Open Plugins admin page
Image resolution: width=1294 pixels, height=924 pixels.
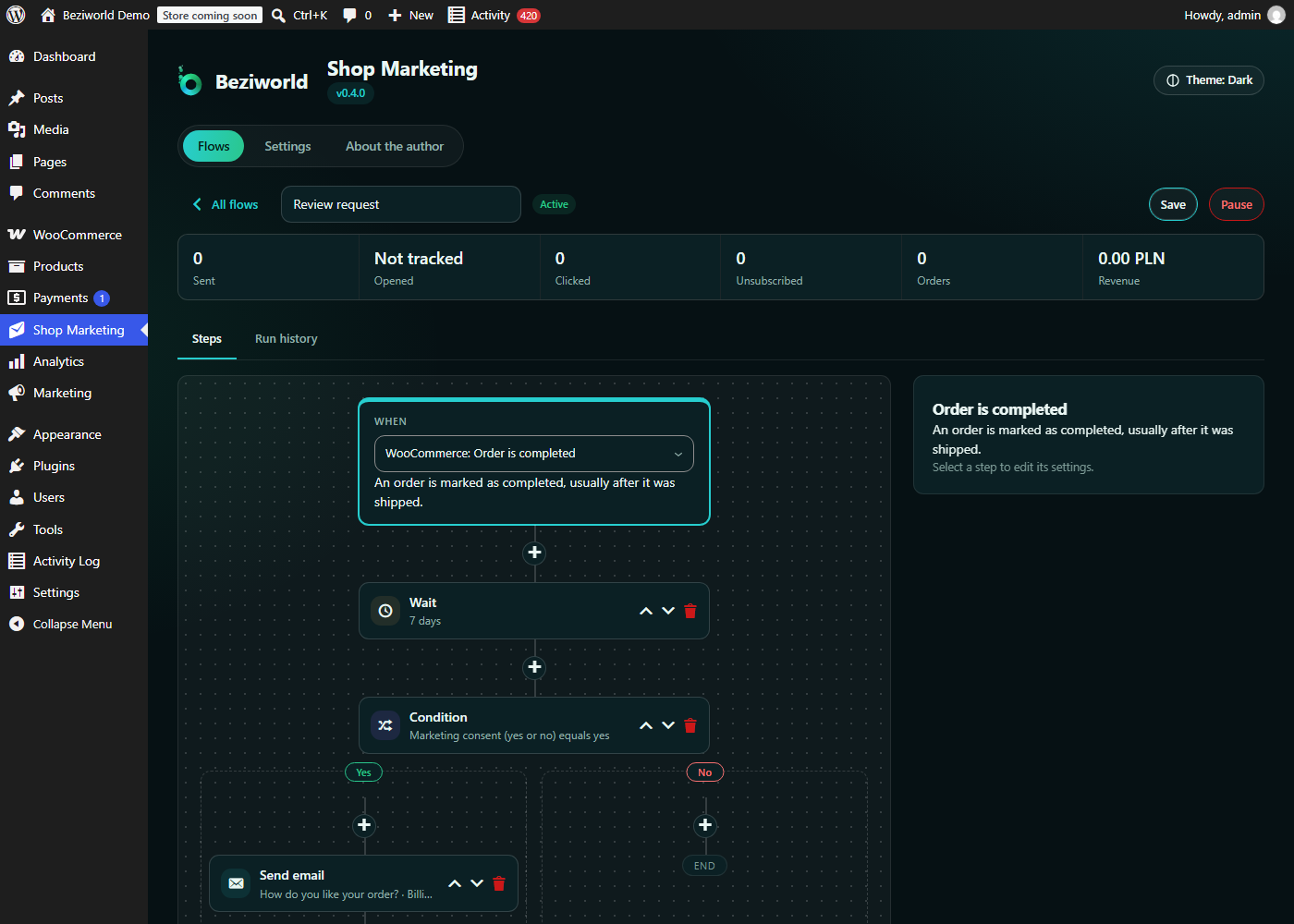pyautogui.click(x=74, y=466)
